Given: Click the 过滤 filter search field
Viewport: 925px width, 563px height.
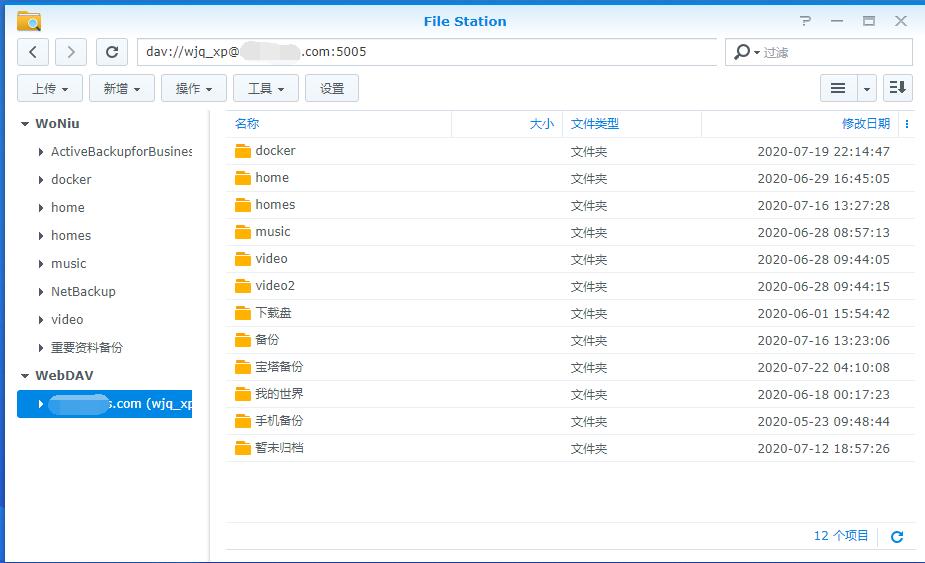Looking at the screenshot, I should 832,52.
